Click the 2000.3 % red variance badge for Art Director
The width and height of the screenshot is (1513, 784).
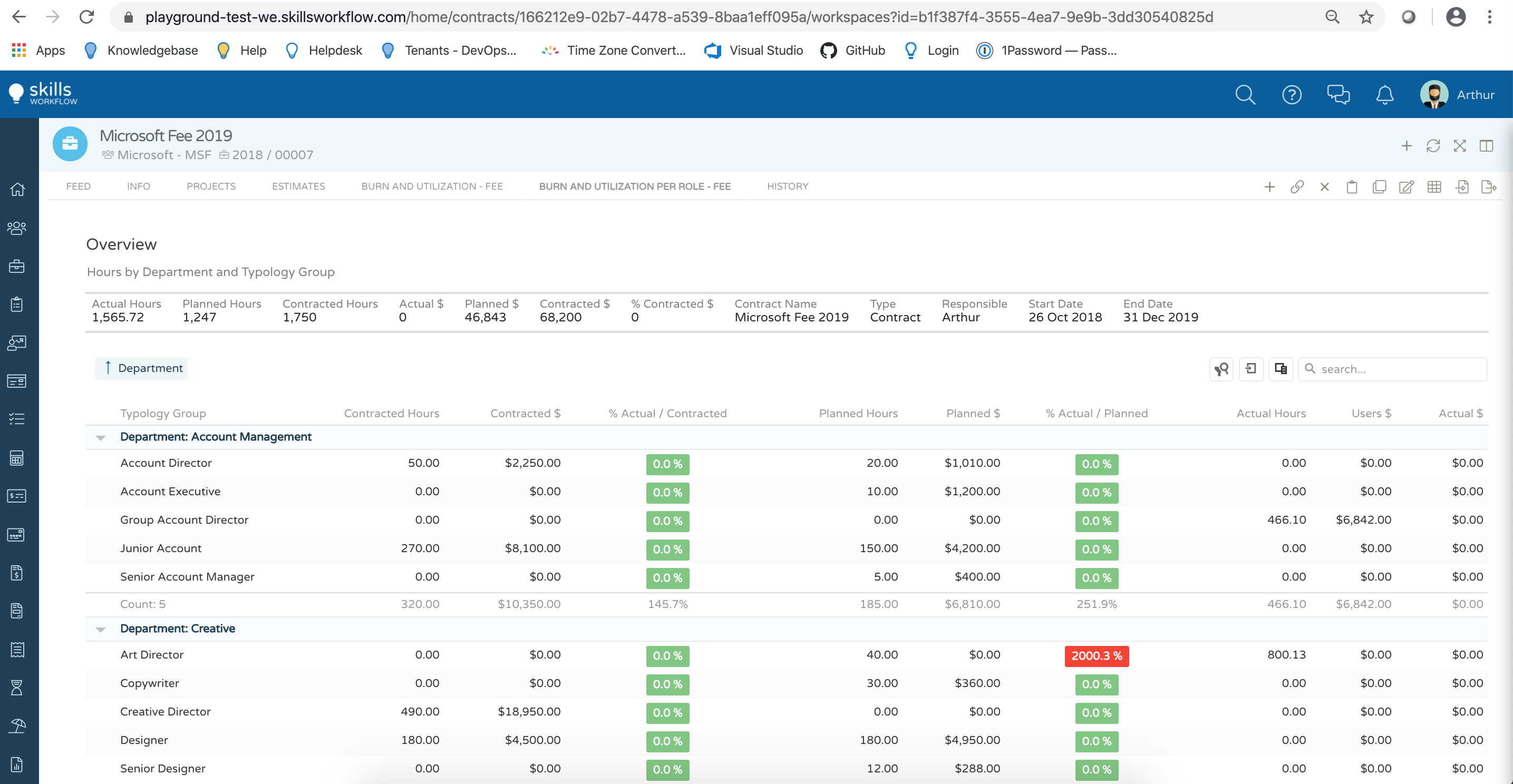point(1096,656)
